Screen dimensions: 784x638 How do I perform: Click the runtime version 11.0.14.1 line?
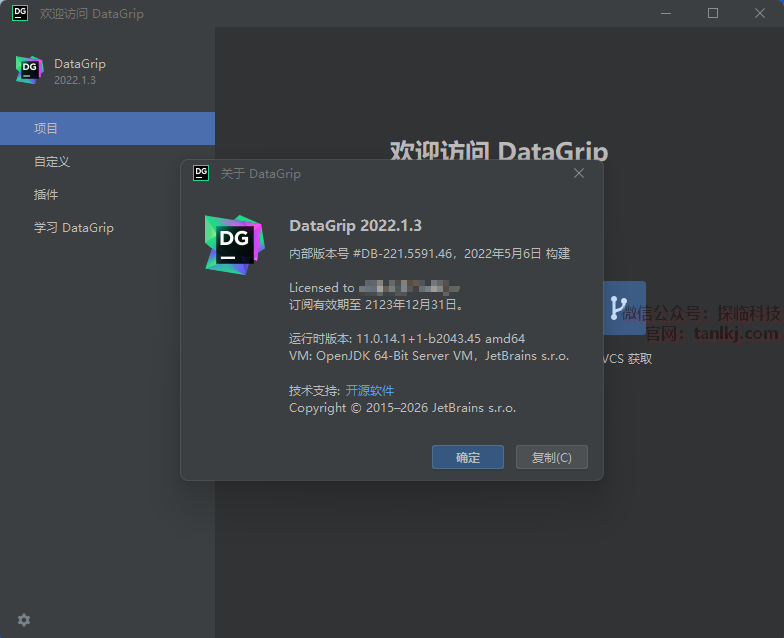coord(407,338)
